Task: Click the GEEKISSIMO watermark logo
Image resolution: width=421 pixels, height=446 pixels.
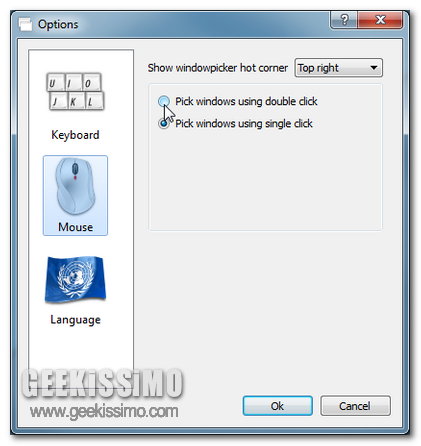Action: click(102, 384)
